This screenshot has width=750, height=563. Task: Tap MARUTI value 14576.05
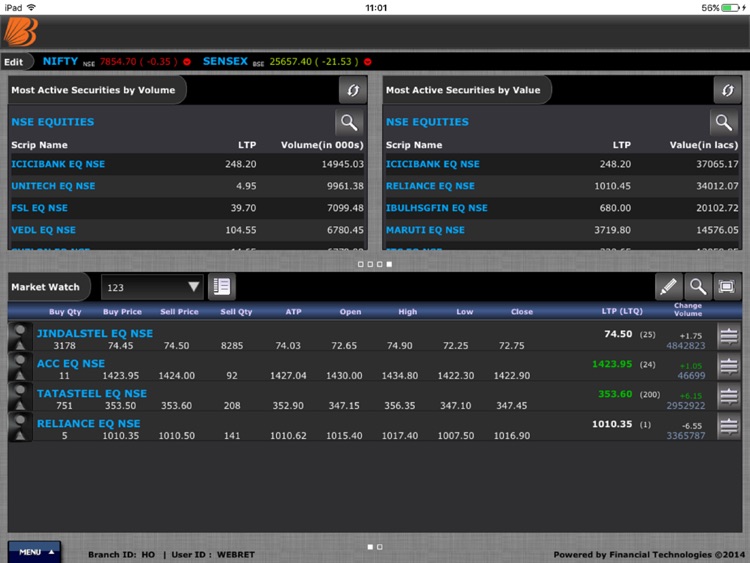coord(717,230)
